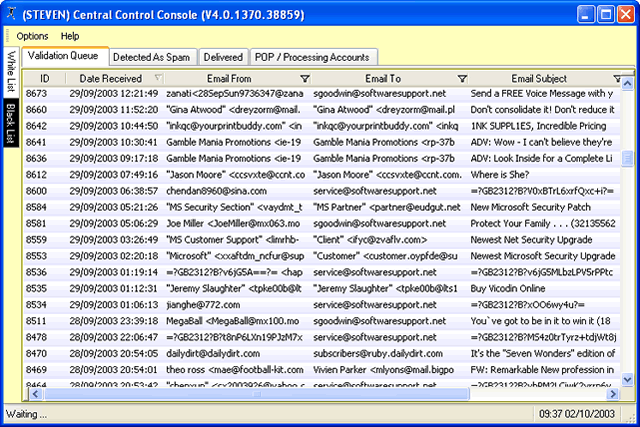Select the Black List side tab
Screen dimensions: 640x427
[11, 122]
